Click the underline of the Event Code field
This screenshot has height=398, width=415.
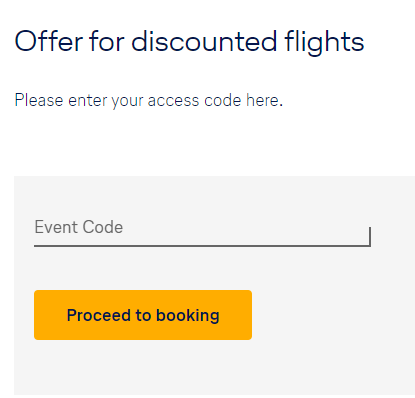coord(202,246)
